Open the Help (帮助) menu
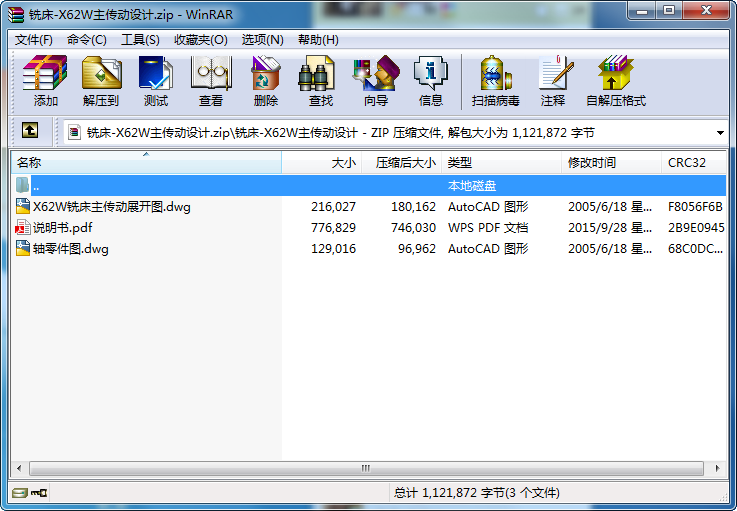 [318, 40]
